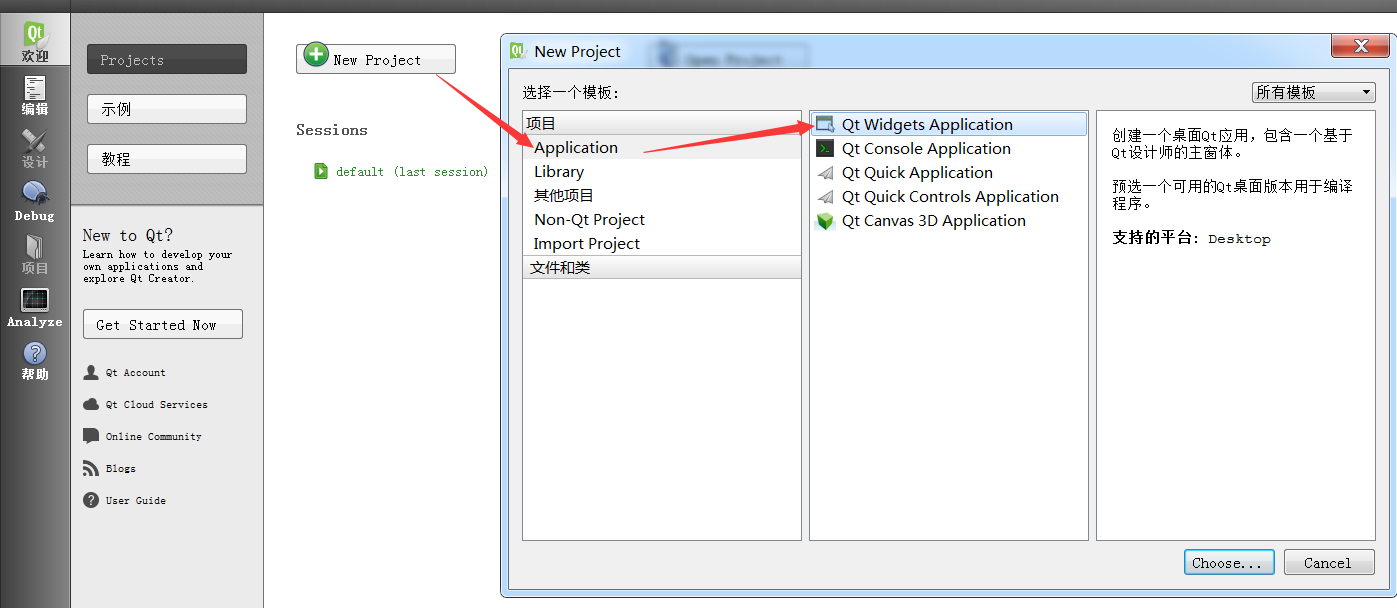Open the default (last session) entry
Screen dimensions: 1397x608
pos(412,172)
